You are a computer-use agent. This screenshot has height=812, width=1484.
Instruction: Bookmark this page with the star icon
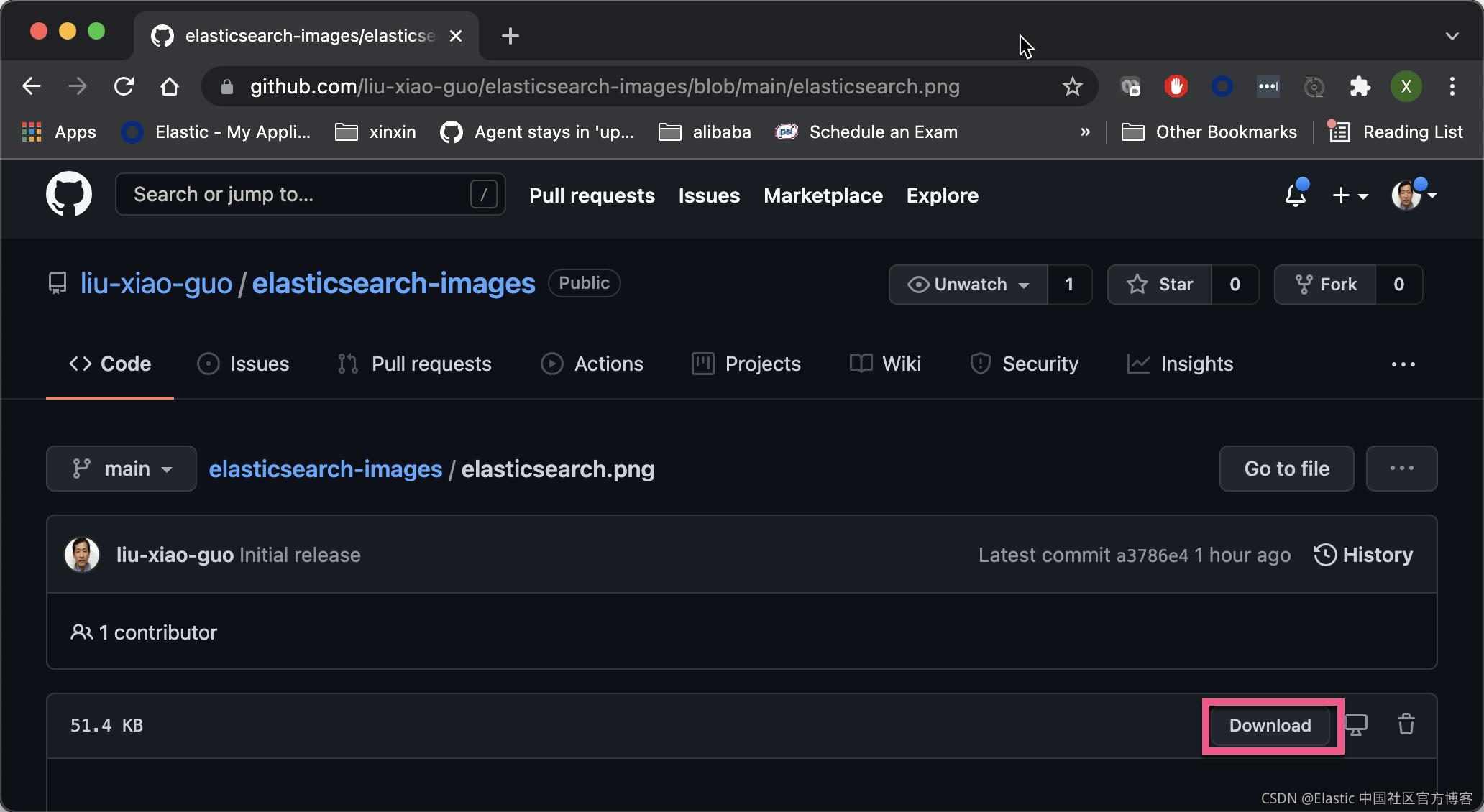coord(1072,86)
